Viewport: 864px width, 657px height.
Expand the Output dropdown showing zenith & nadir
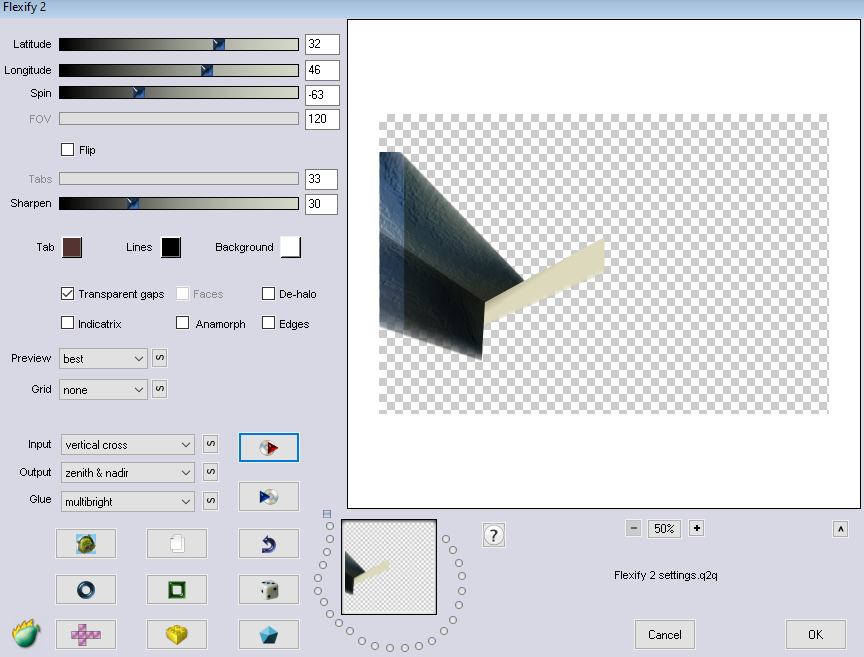click(127, 473)
